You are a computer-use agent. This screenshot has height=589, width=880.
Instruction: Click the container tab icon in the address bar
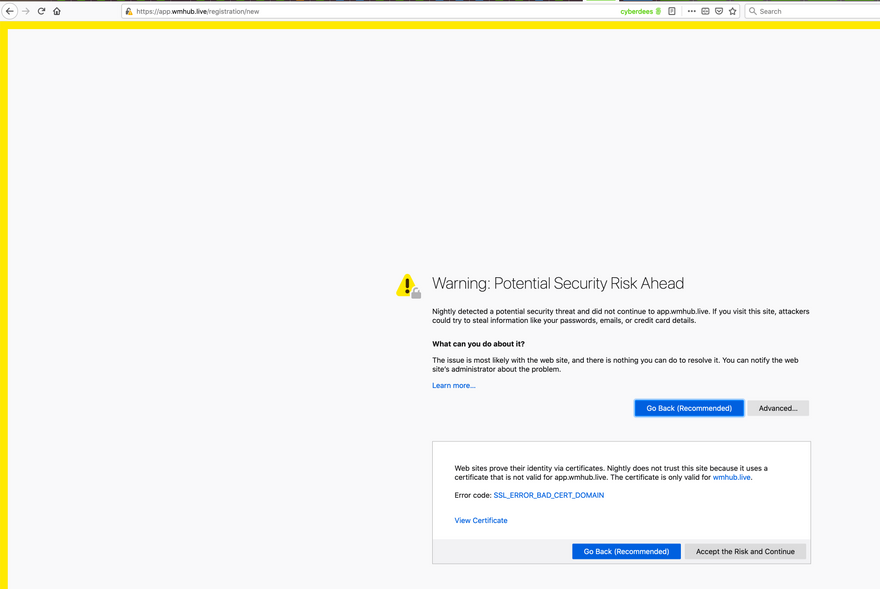[x=705, y=11]
